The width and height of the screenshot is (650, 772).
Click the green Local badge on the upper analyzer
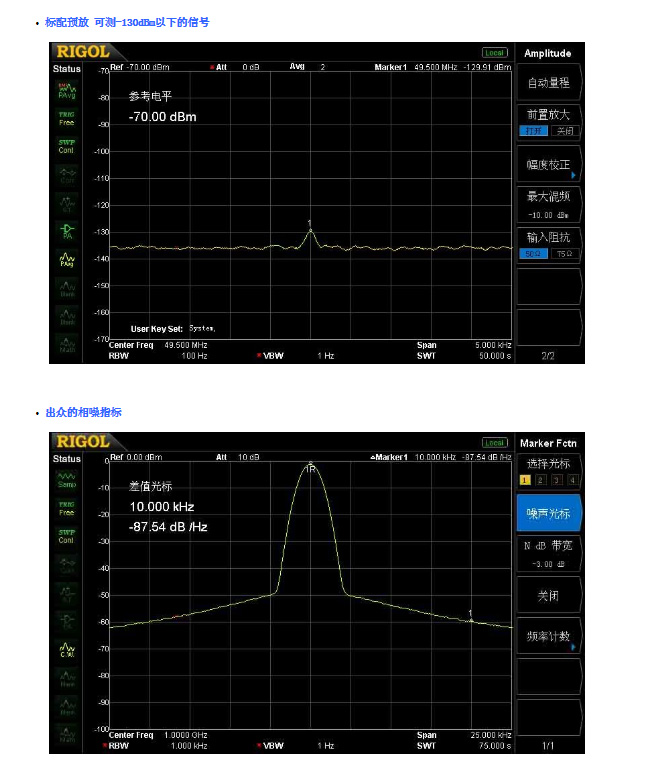point(495,52)
